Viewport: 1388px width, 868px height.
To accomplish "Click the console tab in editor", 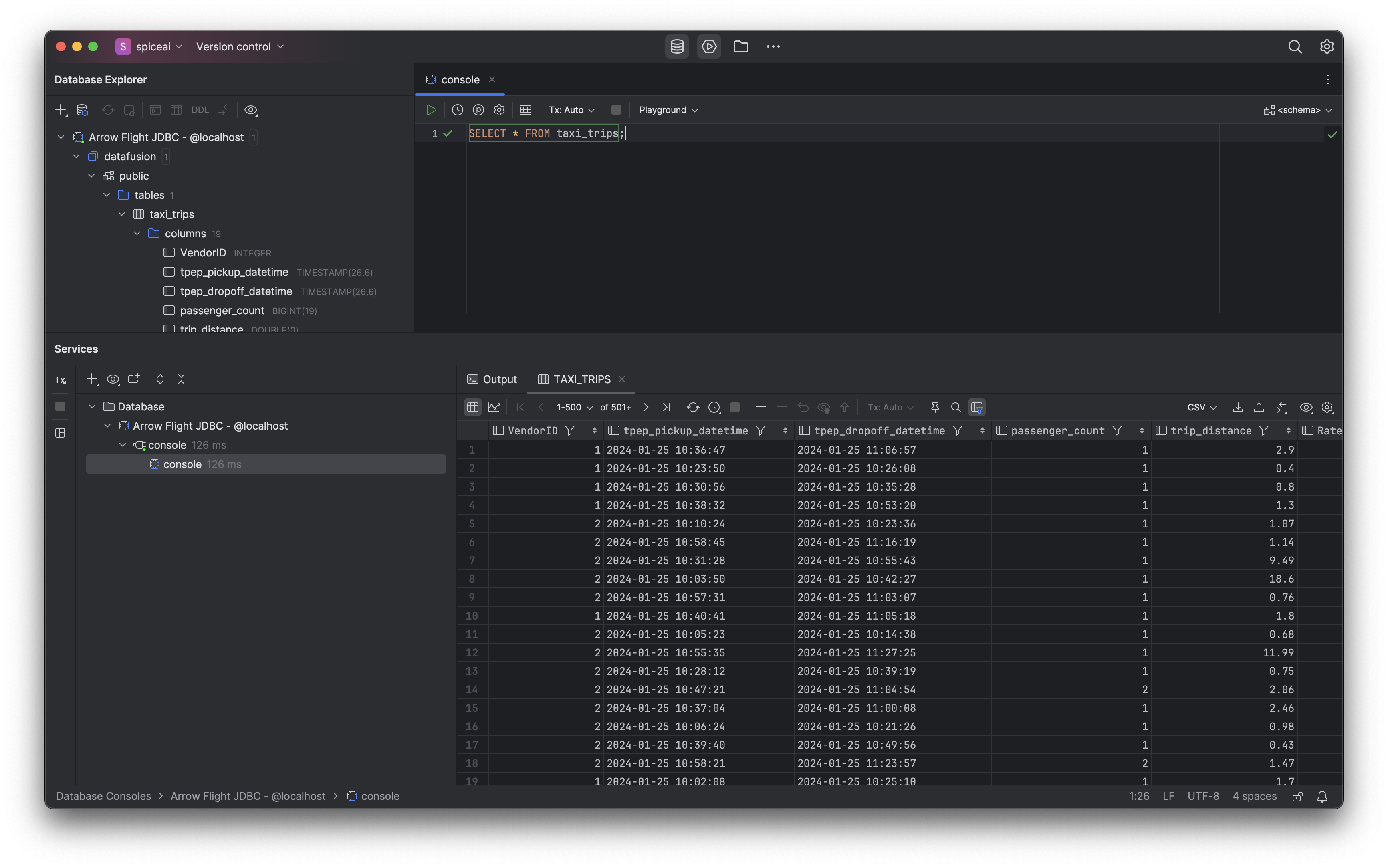I will point(459,79).
